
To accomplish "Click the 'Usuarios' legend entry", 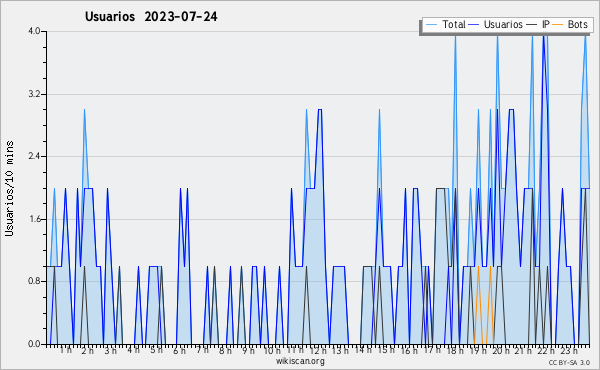I will point(503,24).
